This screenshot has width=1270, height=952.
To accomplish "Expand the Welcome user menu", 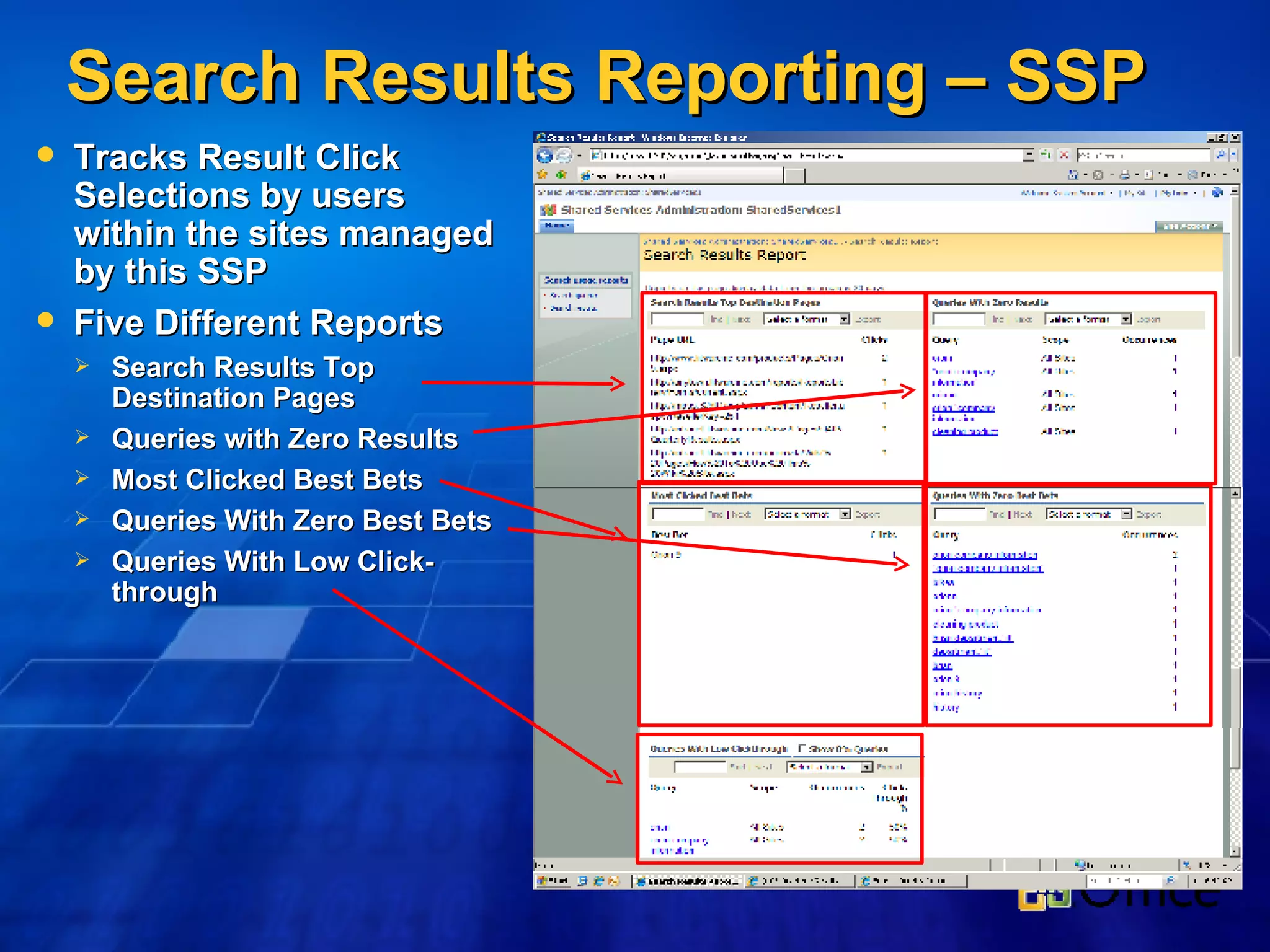I will 1067,193.
